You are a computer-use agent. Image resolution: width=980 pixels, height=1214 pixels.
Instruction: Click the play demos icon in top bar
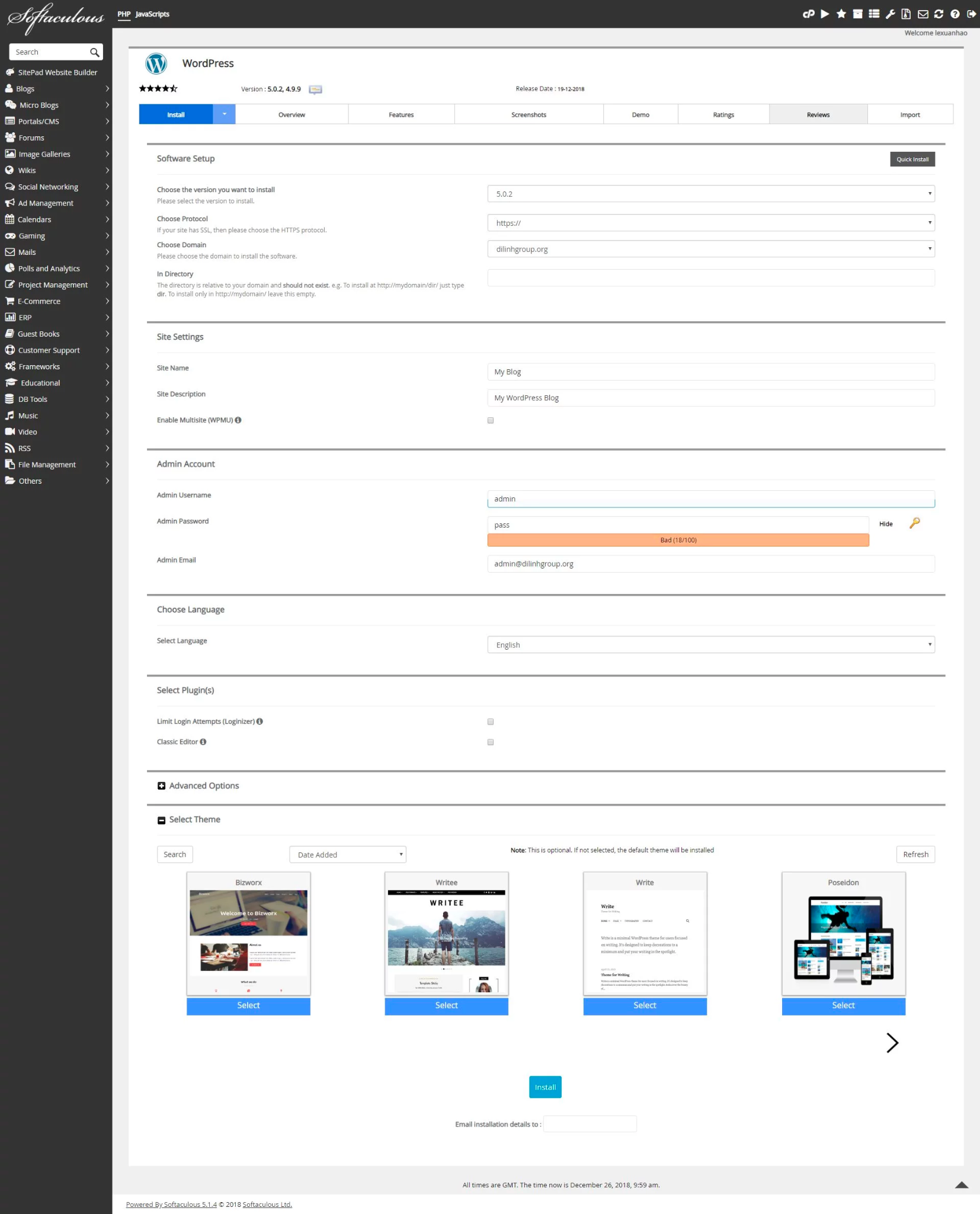tap(825, 14)
